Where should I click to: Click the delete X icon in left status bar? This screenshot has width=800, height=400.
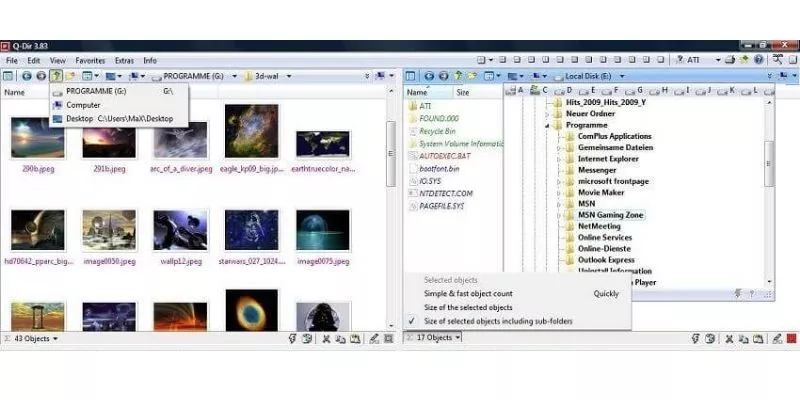[x=326, y=339]
